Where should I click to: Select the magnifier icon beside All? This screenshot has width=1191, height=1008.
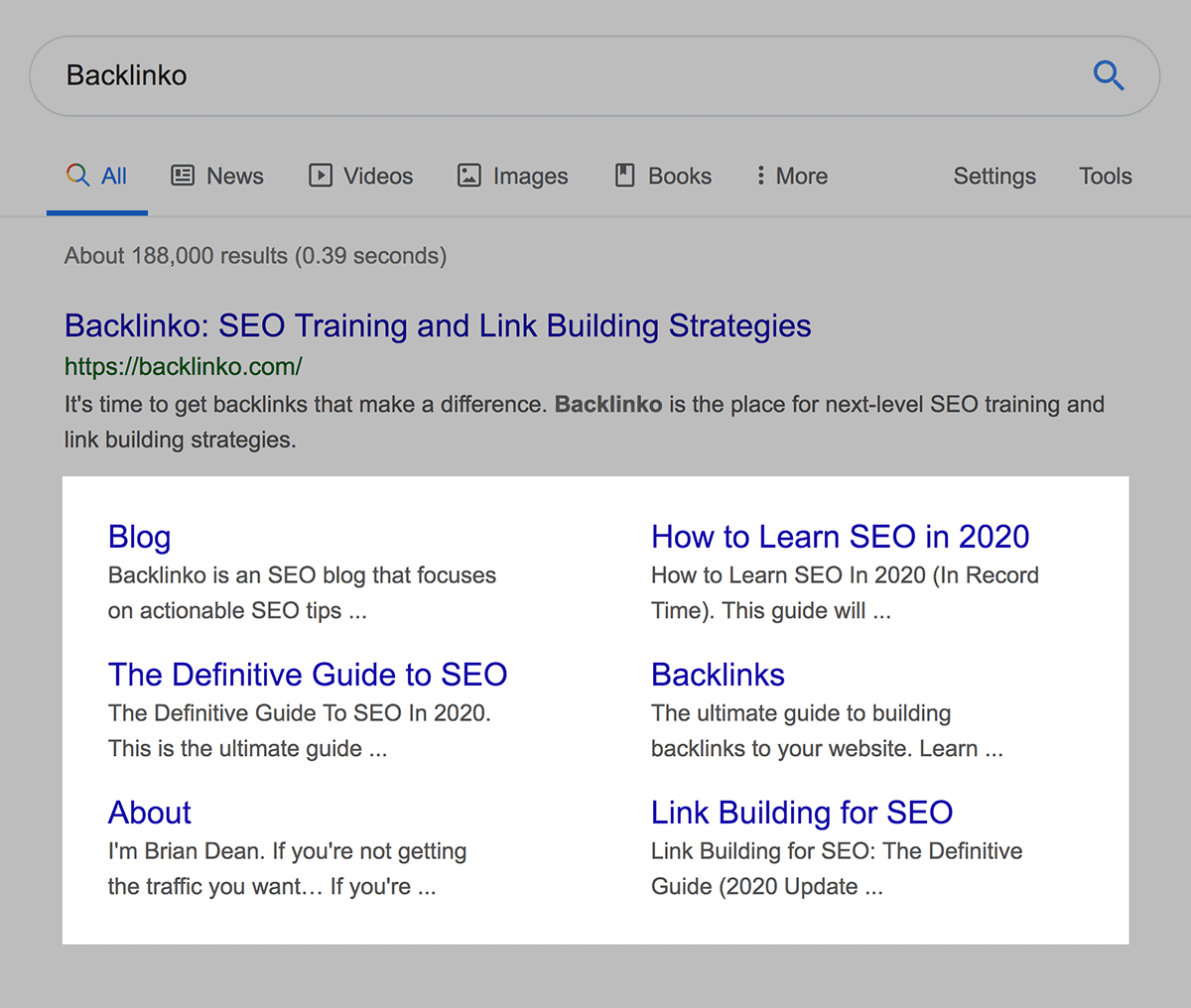pos(77,176)
